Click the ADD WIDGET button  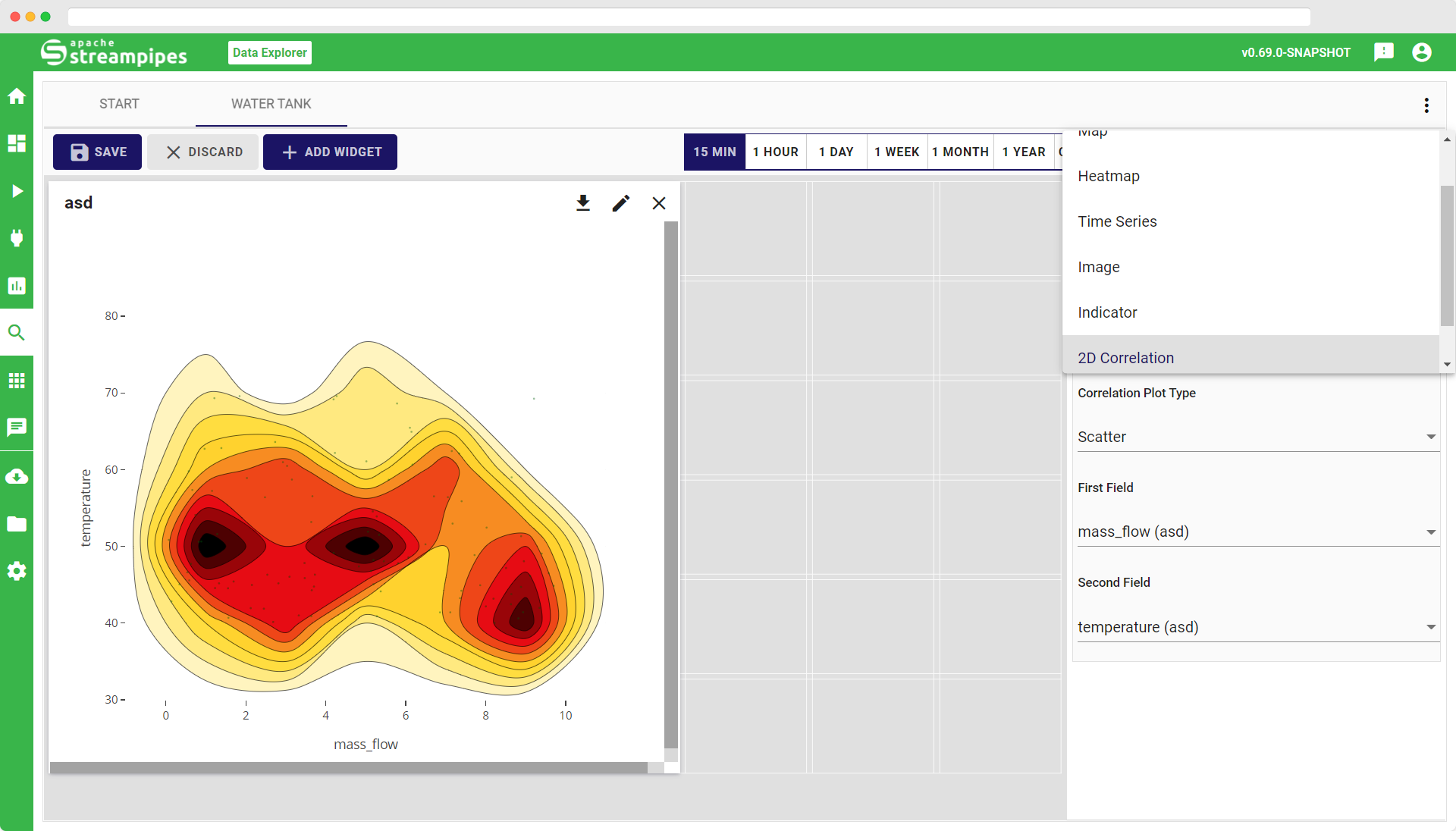tap(330, 152)
